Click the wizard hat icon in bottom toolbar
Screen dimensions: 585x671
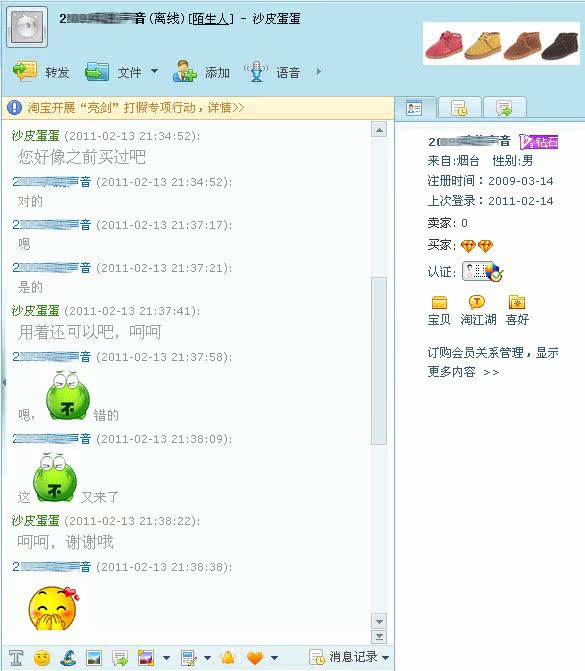pyautogui.click(x=68, y=658)
